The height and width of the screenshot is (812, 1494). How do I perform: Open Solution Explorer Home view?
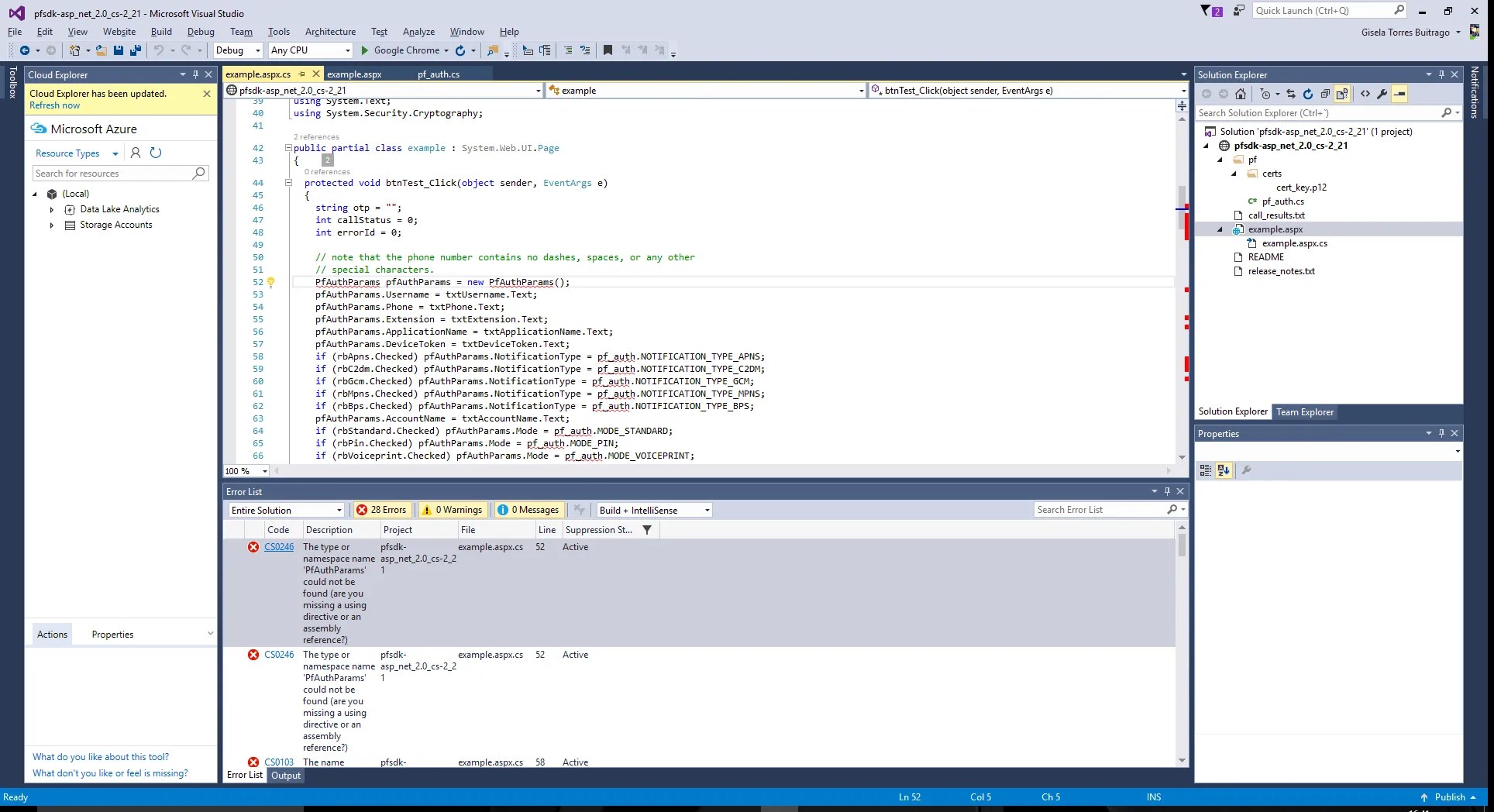point(1241,94)
